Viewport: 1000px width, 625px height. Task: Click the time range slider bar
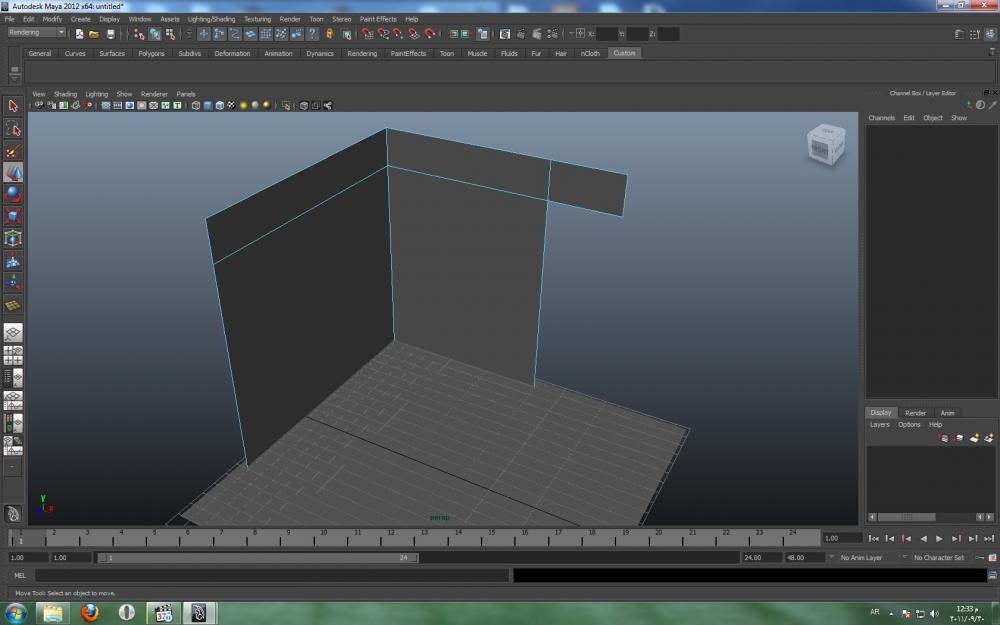click(x=260, y=557)
